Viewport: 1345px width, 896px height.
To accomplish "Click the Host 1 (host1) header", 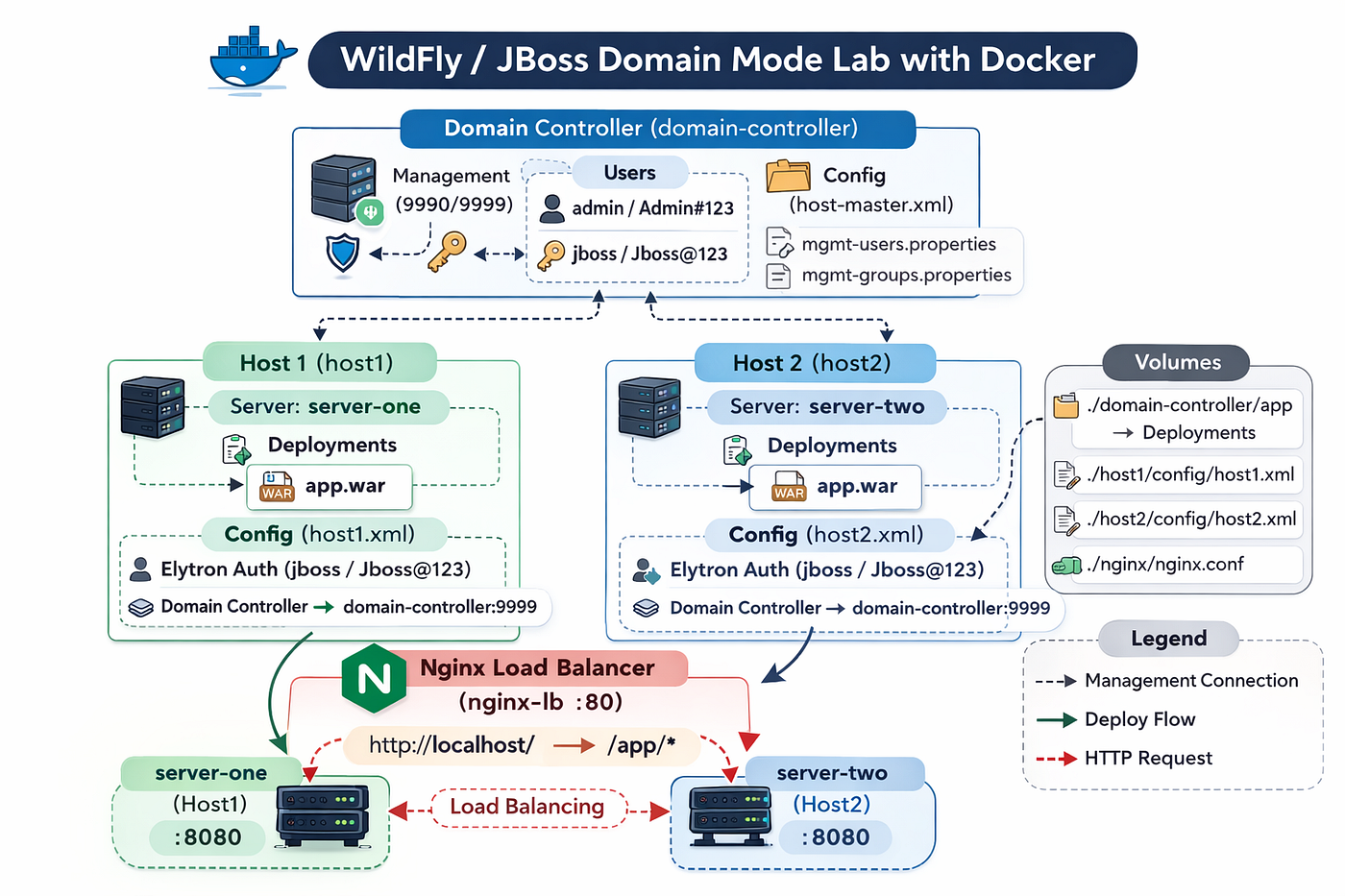I will 319,363.
